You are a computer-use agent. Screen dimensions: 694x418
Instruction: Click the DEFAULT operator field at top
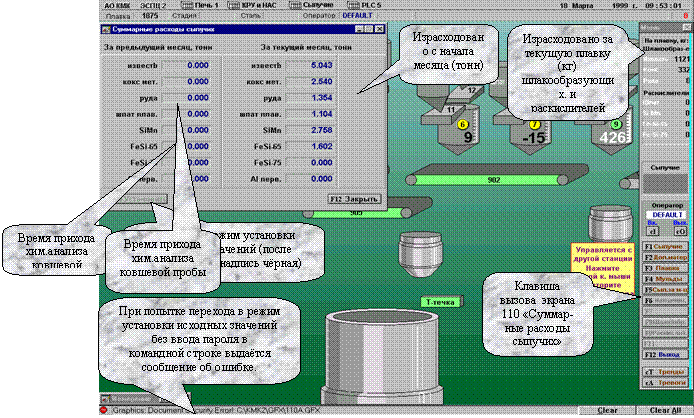(356, 16)
